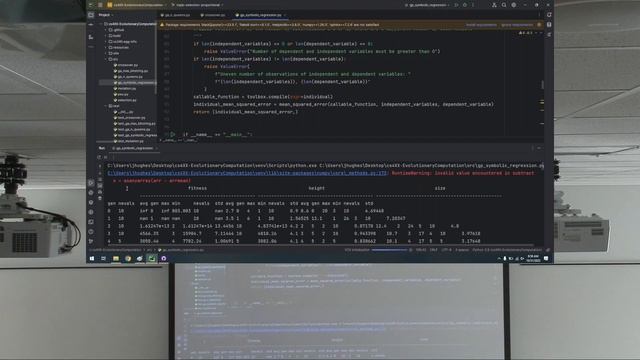Screen dimensions: 640x360
Task: Show more tool windows ellipsis icon
Action: pos(91,47)
